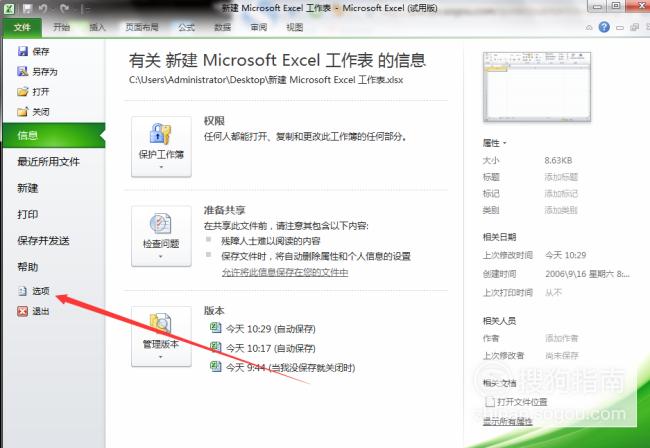Click the last modified time 今天 10:29
650x448 pixels.
[x=565, y=255]
